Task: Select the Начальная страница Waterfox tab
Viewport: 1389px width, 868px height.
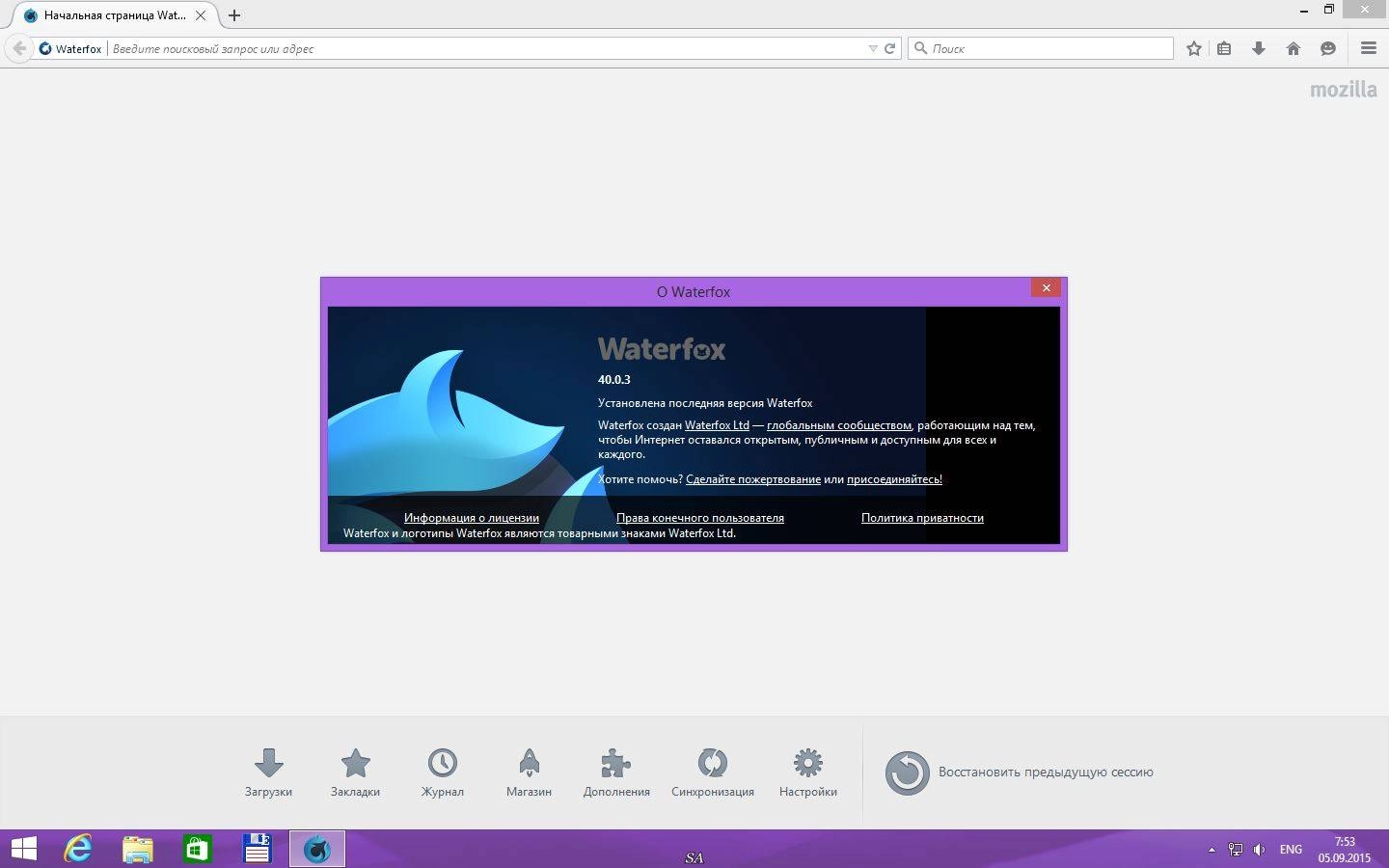Action: coord(116,15)
